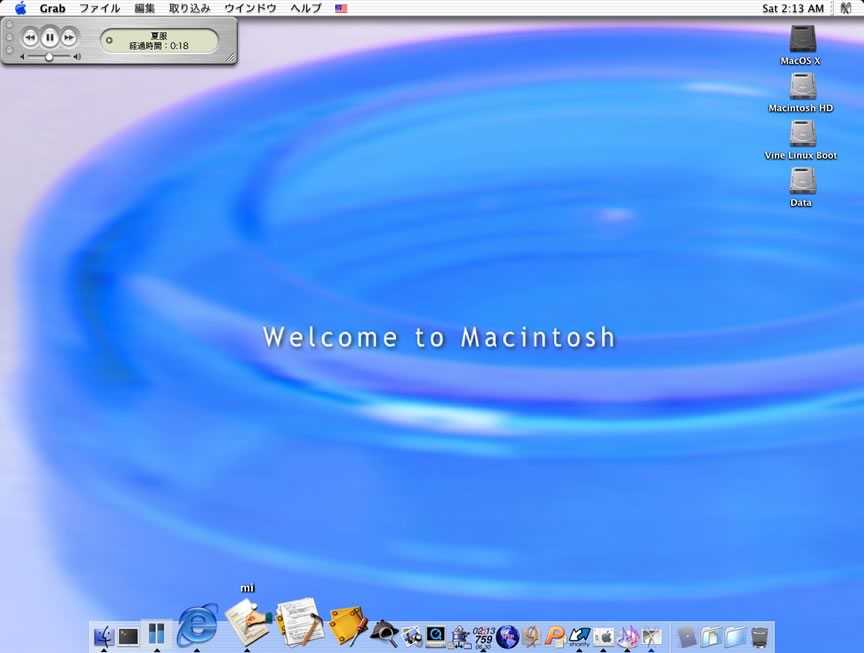
Task: Select the Macintosh HD disk icon
Action: click(802, 87)
